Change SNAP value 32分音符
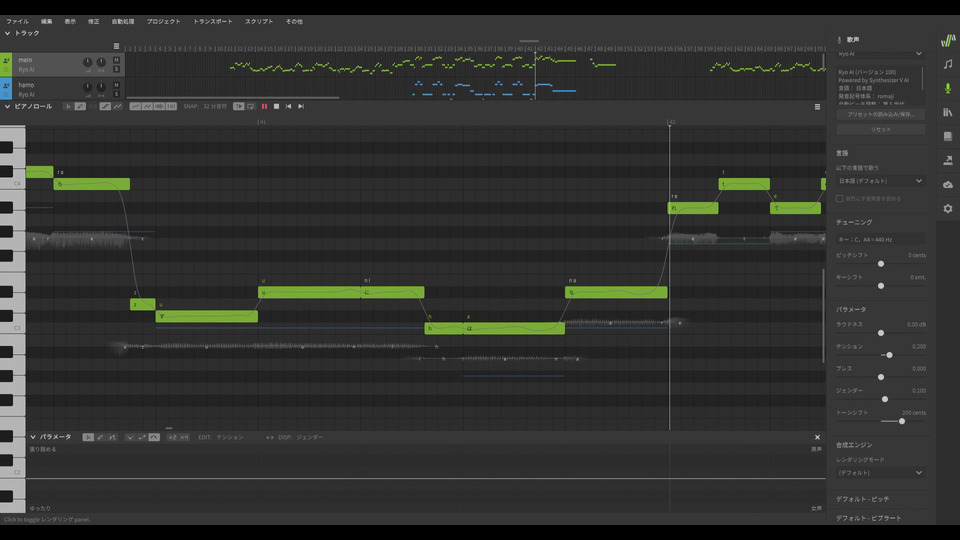 pos(215,107)
